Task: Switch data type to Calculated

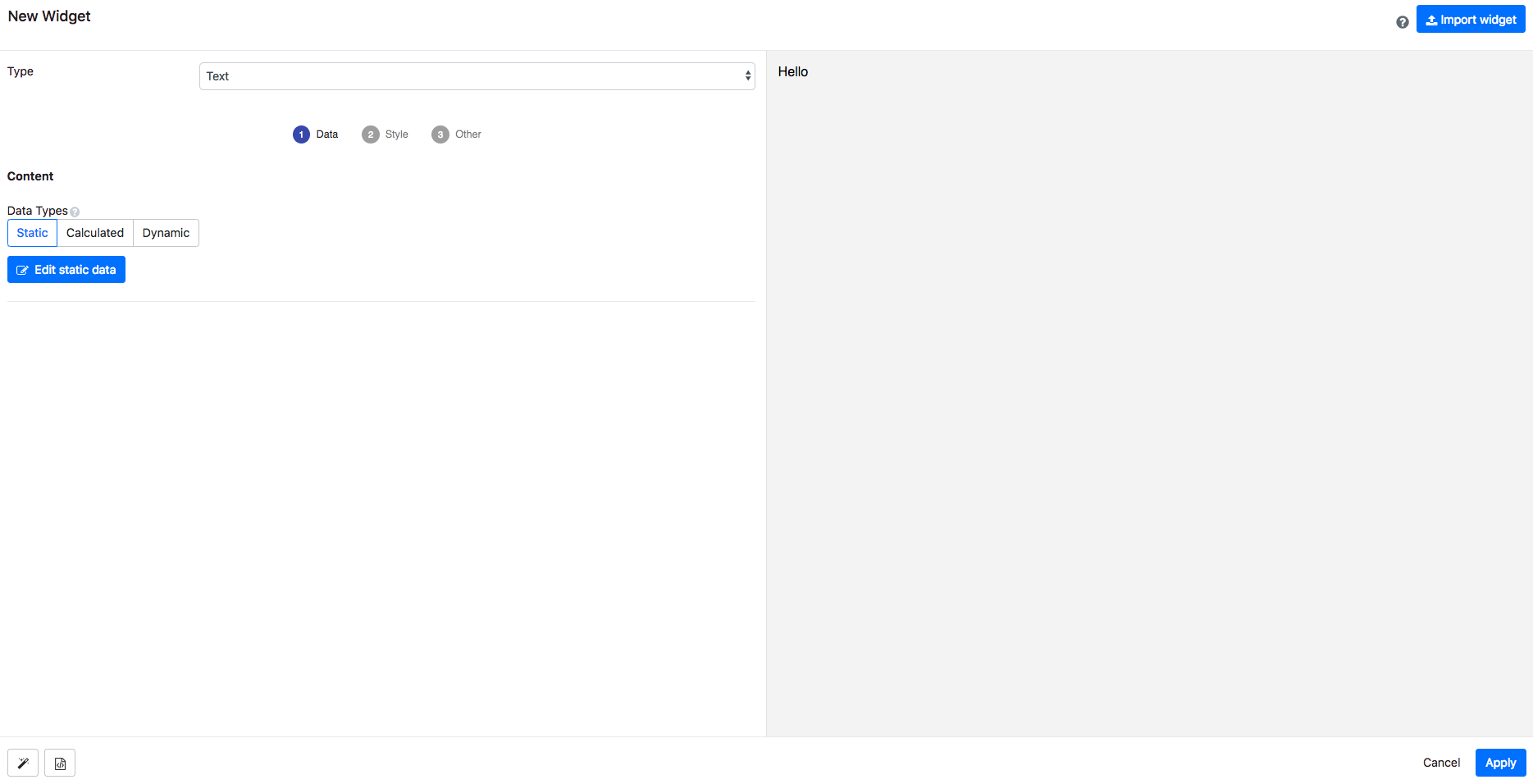Action: coord(95,233)
